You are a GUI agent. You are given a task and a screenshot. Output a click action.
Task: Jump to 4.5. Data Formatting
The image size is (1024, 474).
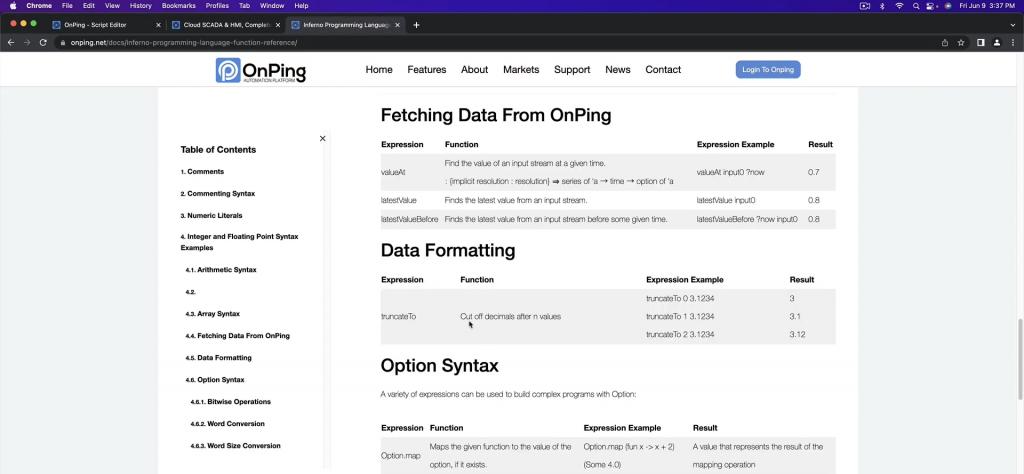tap(218, 358)
